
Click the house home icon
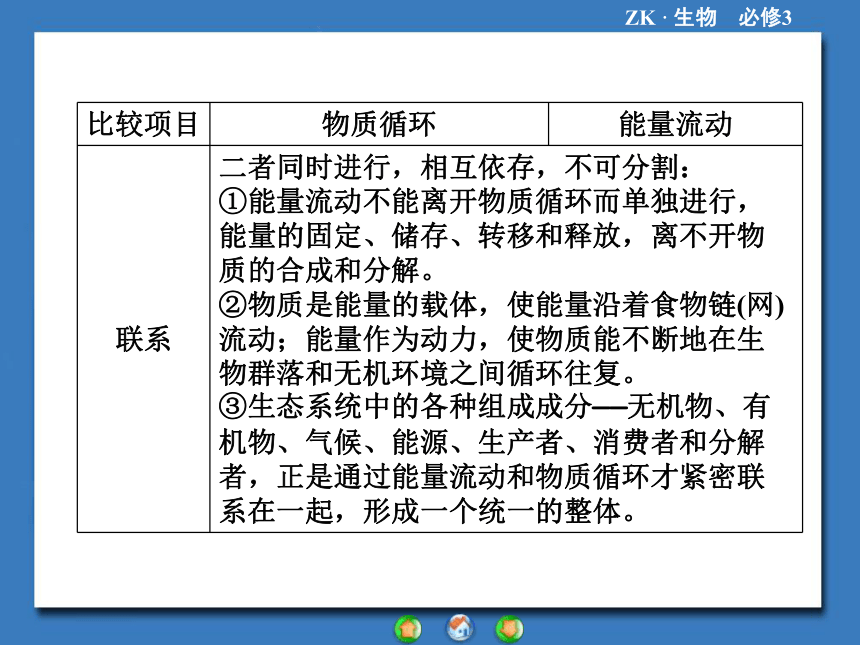460,628
